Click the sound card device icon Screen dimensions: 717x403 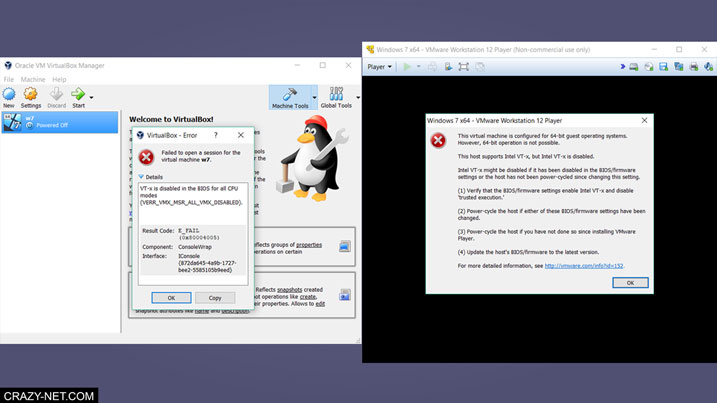pyautogui.click(x=708, y=67)
